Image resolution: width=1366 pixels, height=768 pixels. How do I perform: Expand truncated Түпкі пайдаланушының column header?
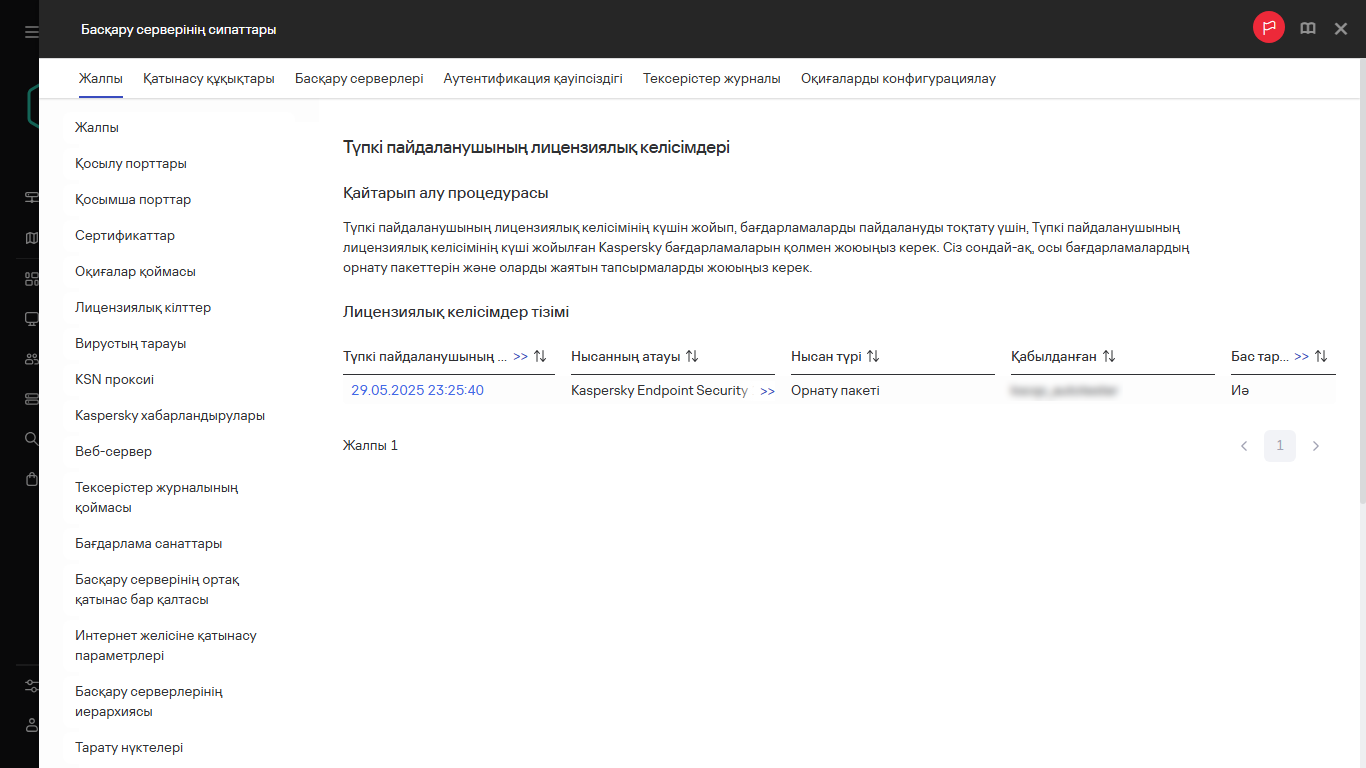click(x=520, y=357)
